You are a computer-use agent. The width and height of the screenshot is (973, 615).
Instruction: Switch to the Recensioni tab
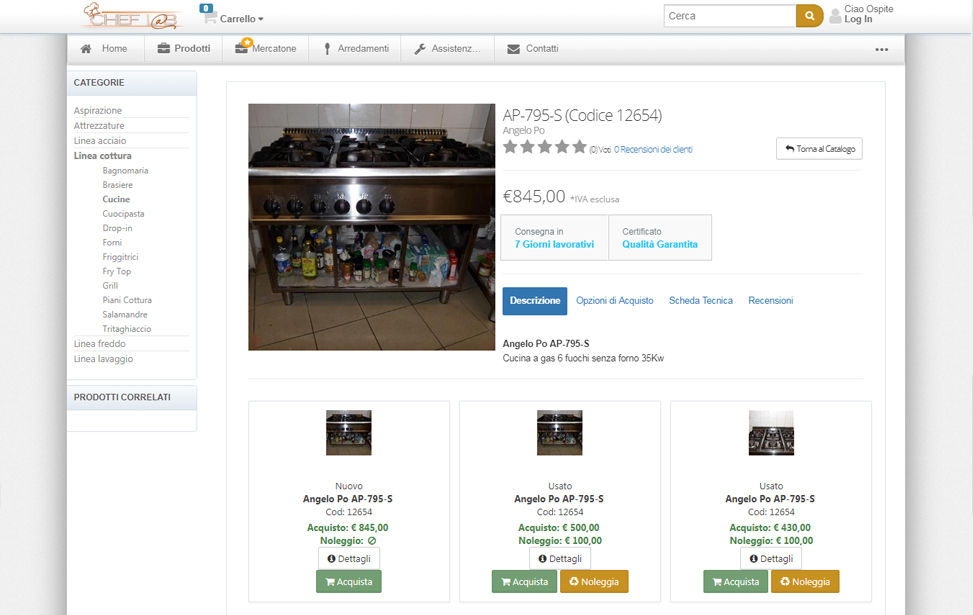tap(770, 300)
